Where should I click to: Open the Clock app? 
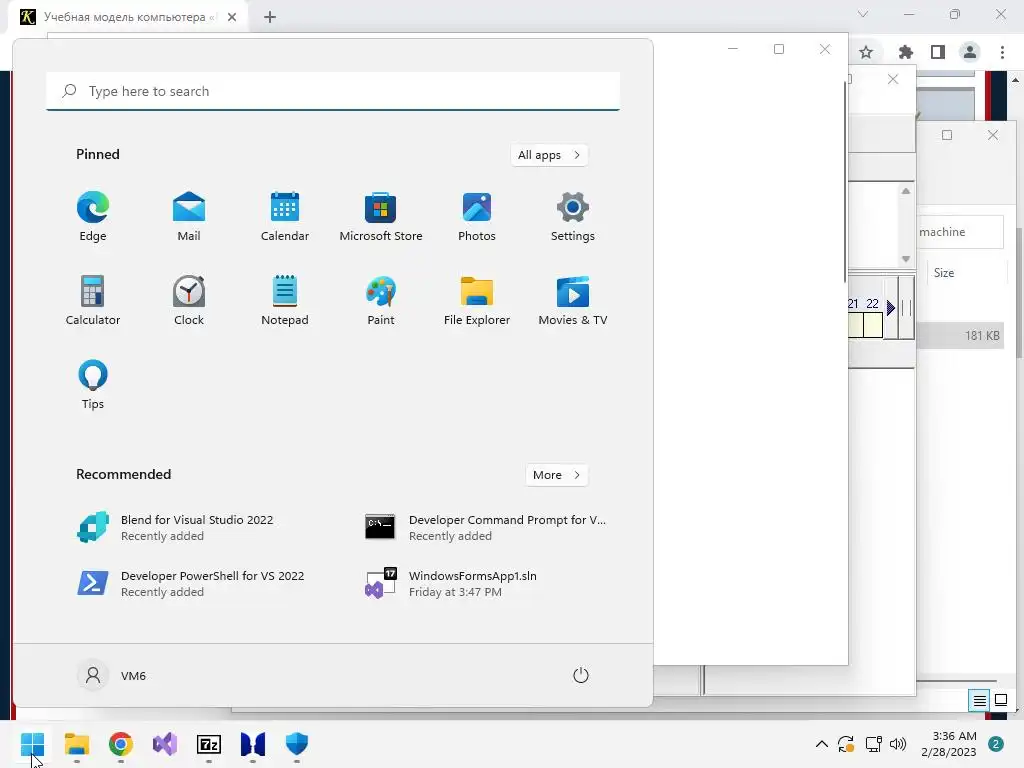[189, 300]
